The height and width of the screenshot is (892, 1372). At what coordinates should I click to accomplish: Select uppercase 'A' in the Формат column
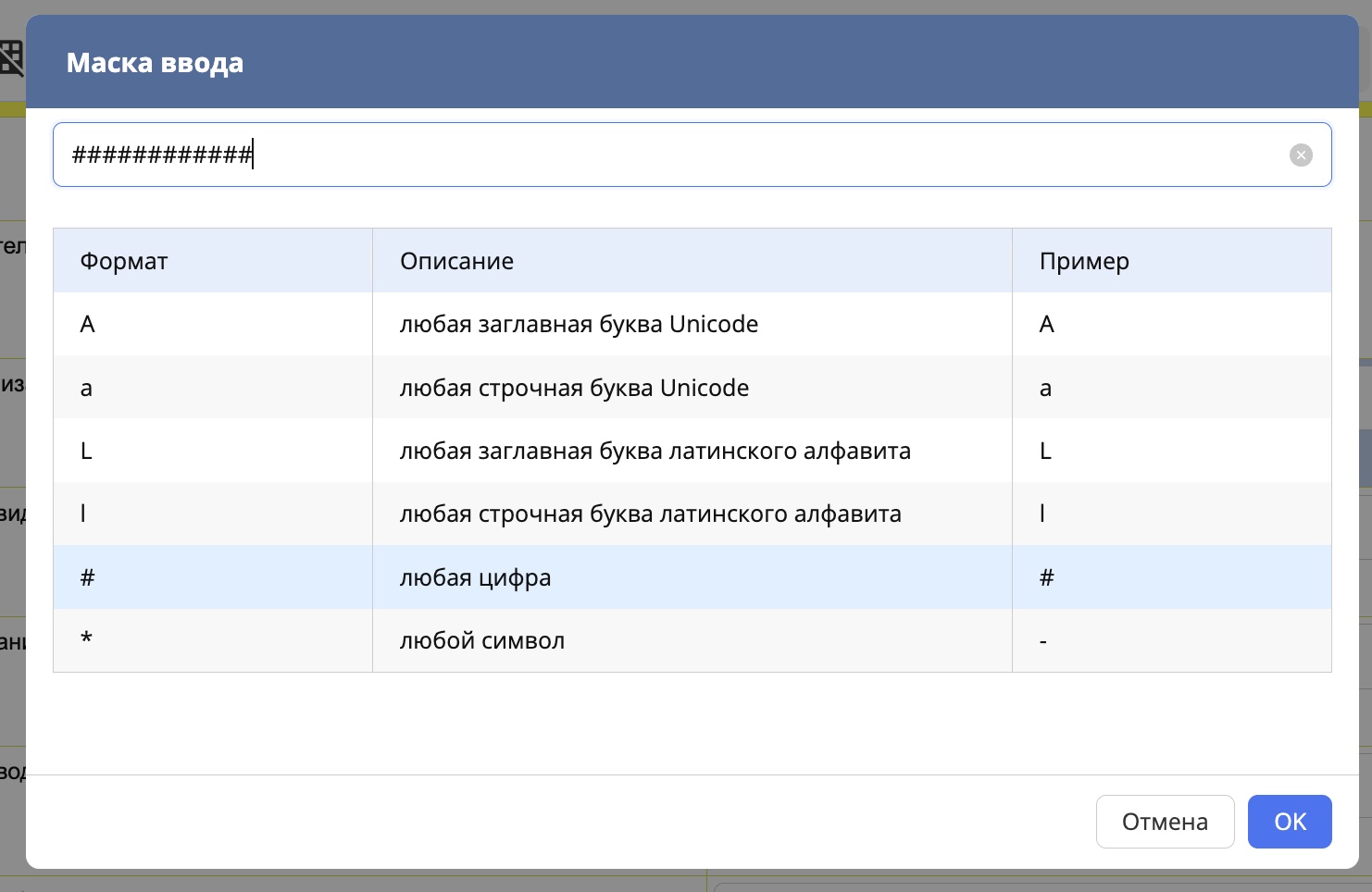88,324
